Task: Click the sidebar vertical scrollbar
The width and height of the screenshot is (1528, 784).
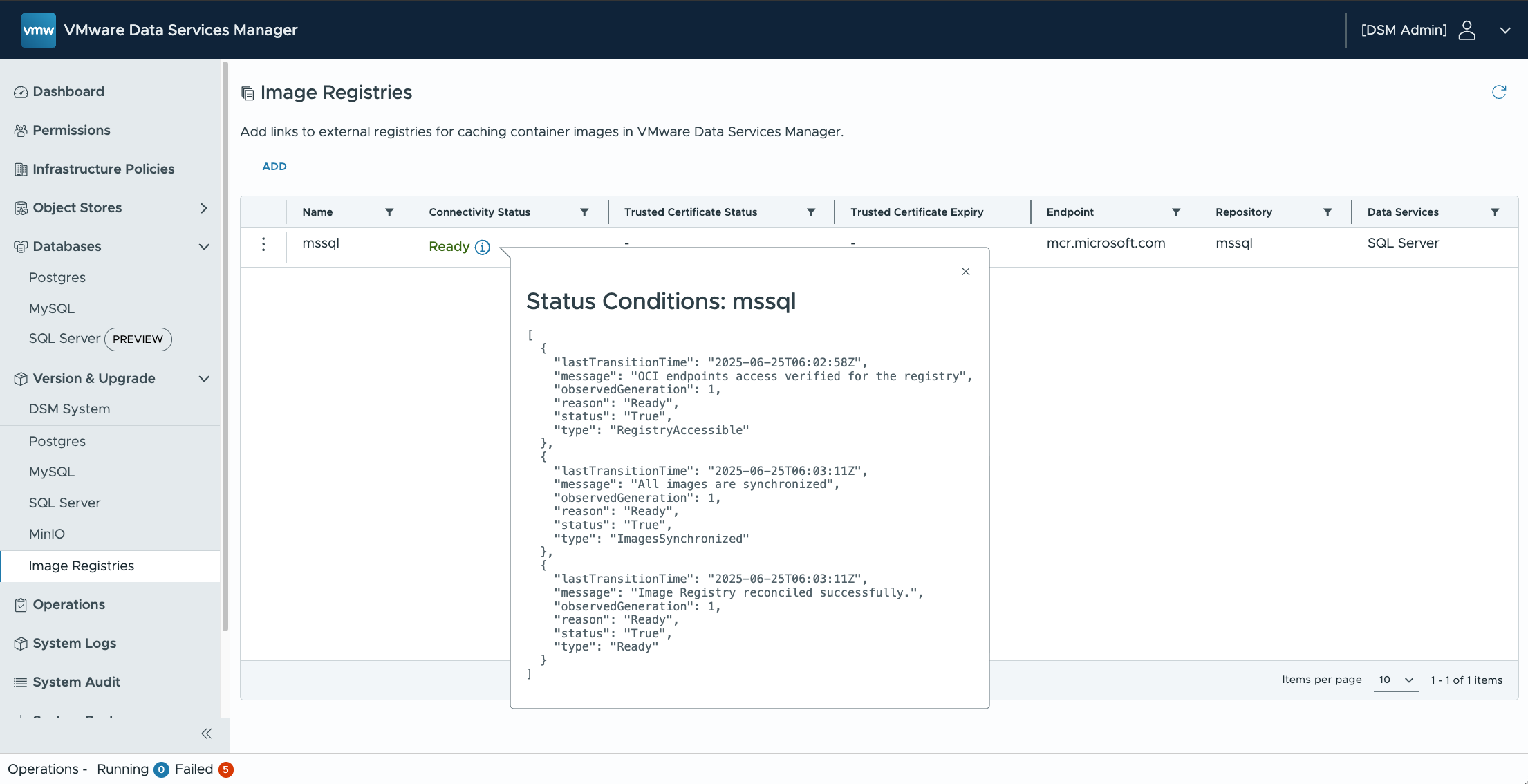Action: click(225, 346)
